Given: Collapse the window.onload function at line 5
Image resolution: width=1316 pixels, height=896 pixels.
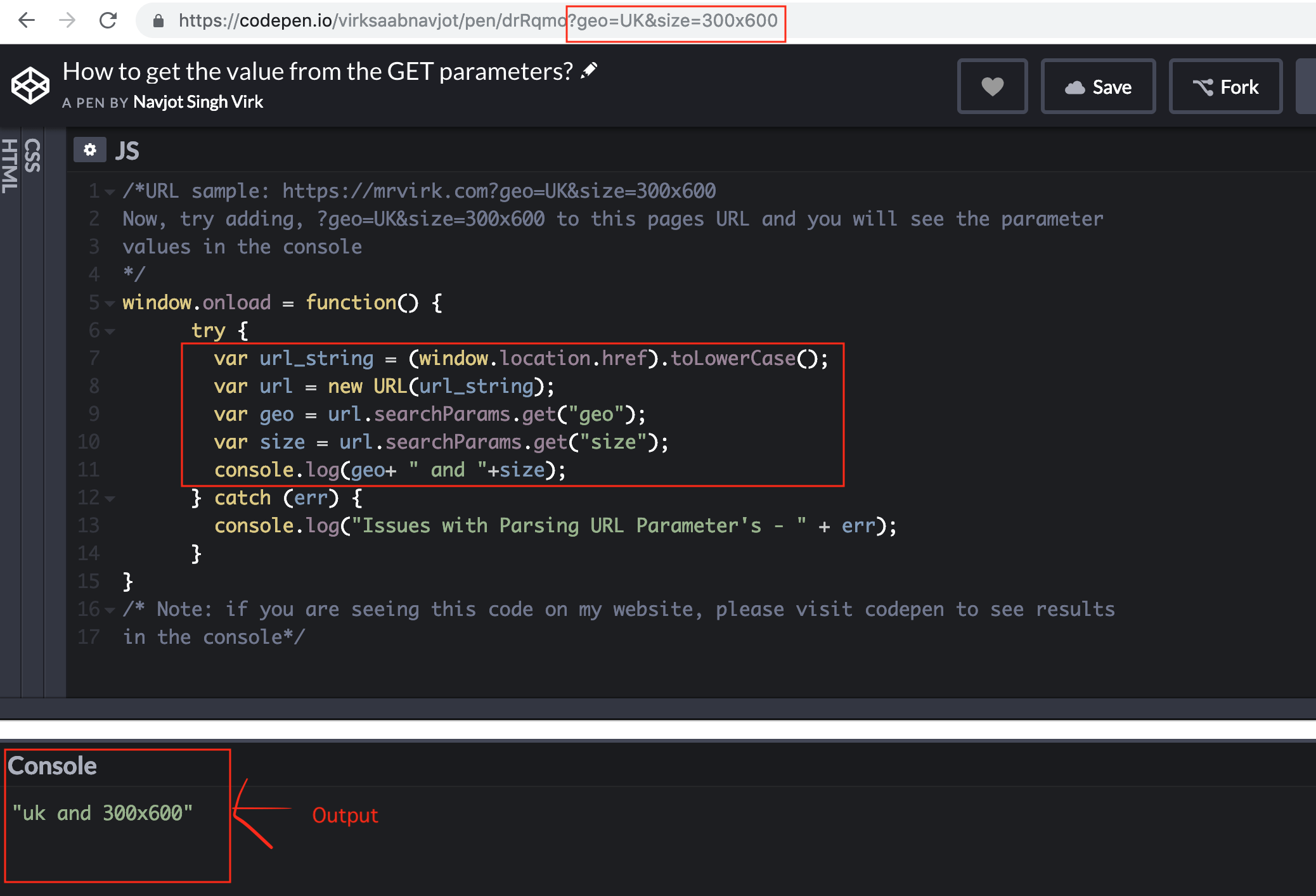Looking at the screenshot, I should [109, 303].
